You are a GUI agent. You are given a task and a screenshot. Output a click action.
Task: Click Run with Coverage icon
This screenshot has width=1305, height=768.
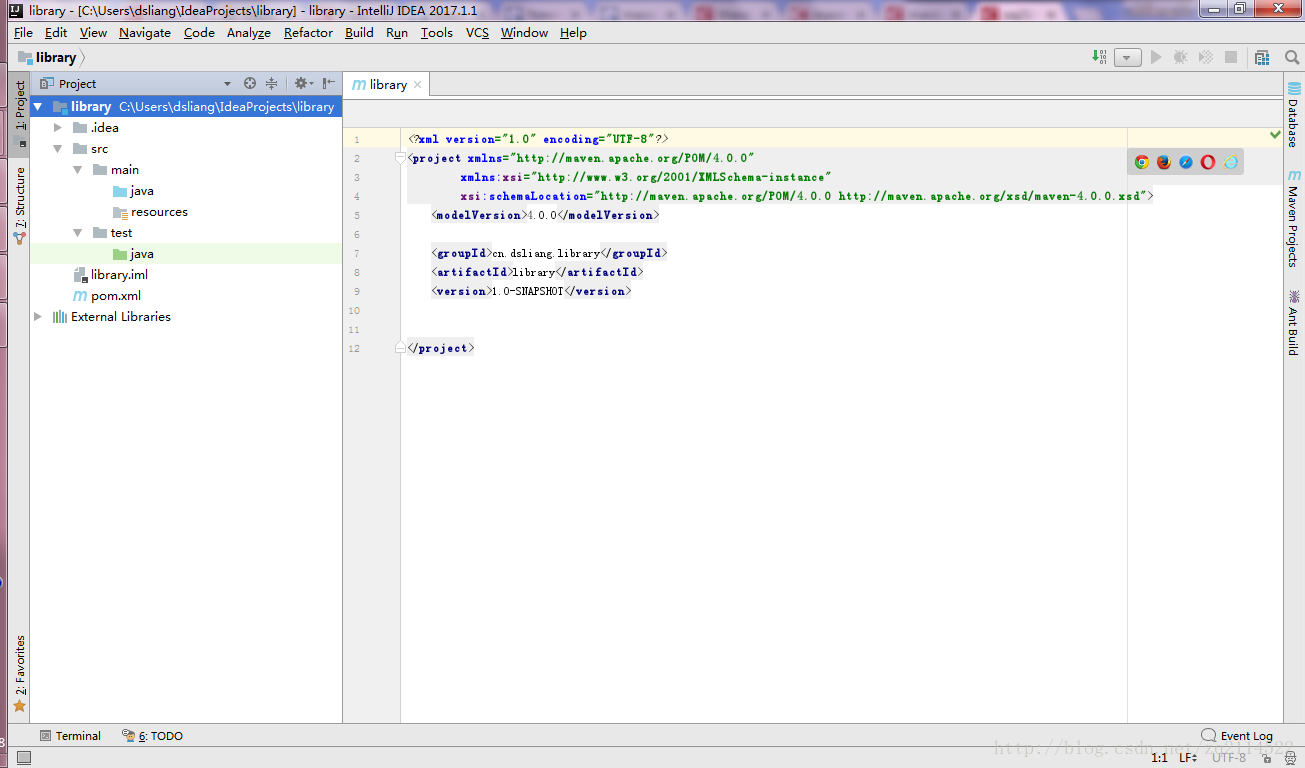(x=1206, y=58)
